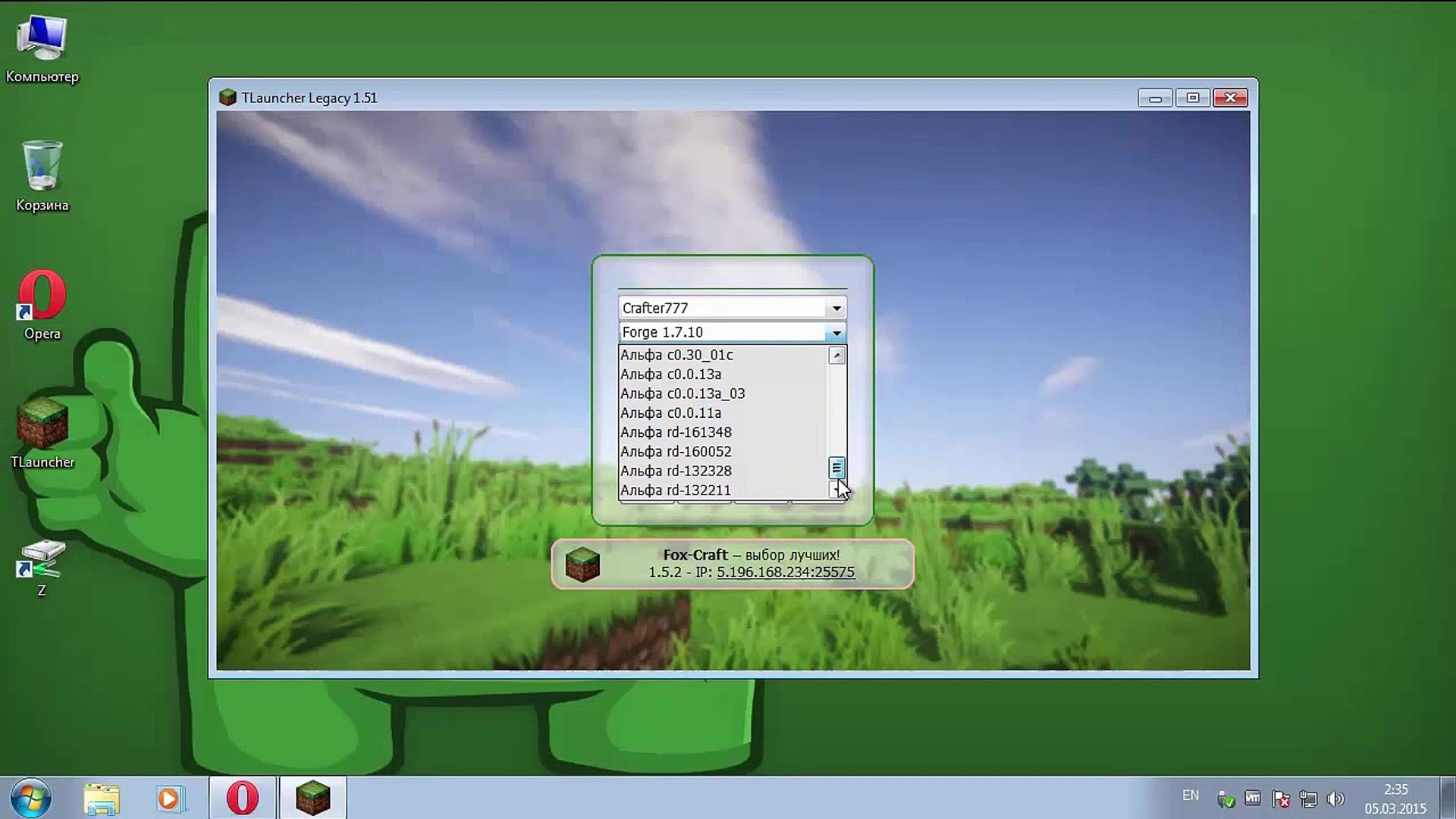Switch EN keyboard language indicator

(x=1190, y=795)
